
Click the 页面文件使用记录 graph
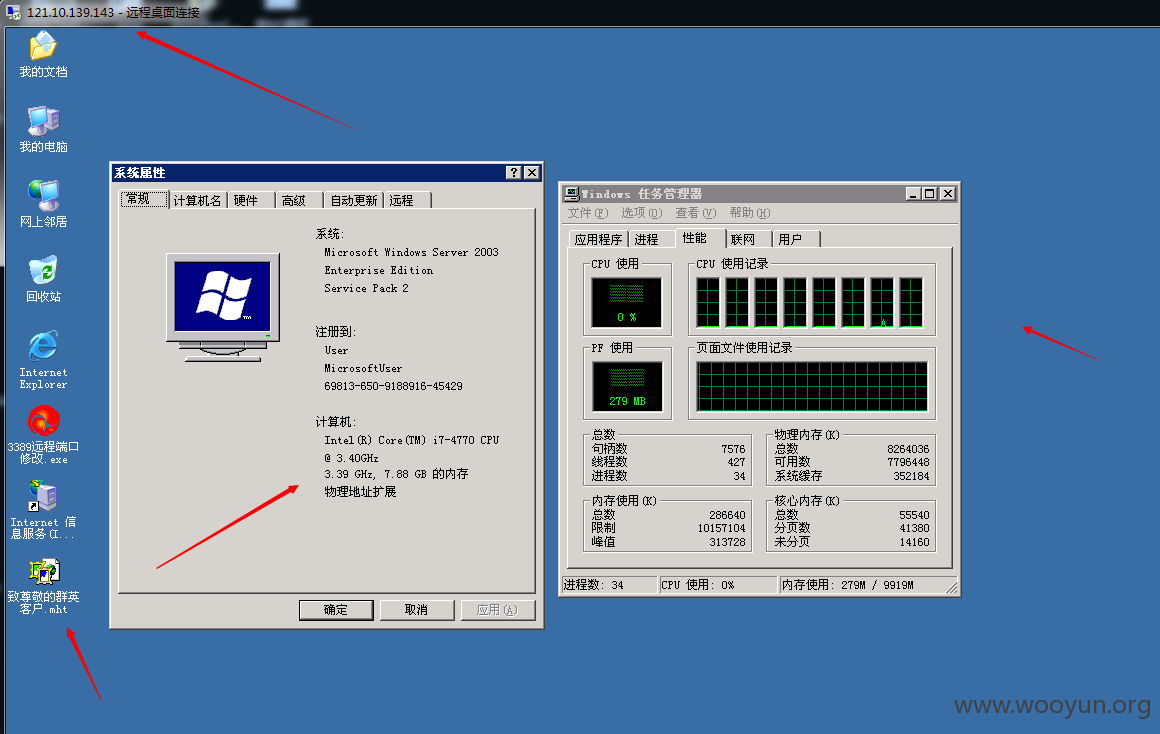click(x=812, y=386)
